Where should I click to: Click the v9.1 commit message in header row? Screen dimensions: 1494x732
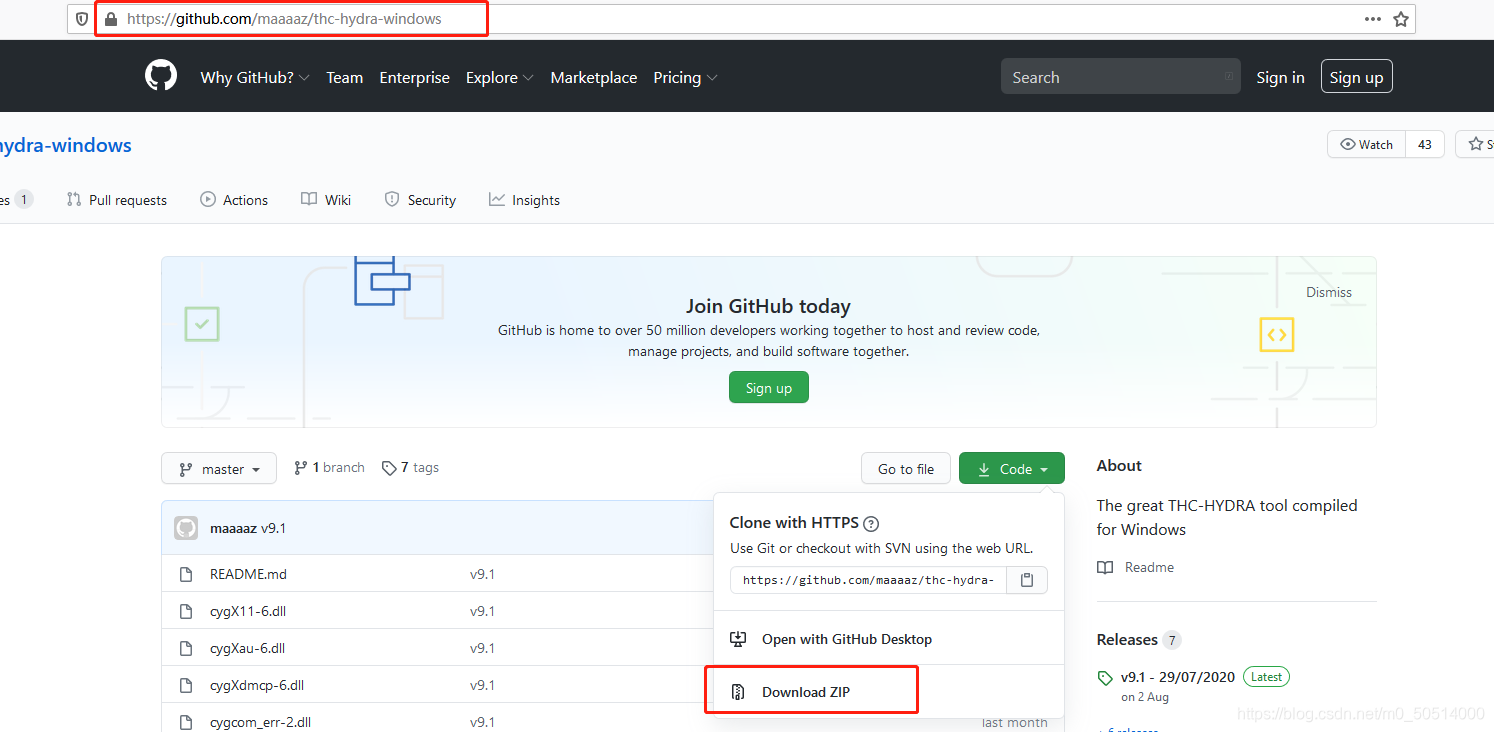(x=273, y=528)
